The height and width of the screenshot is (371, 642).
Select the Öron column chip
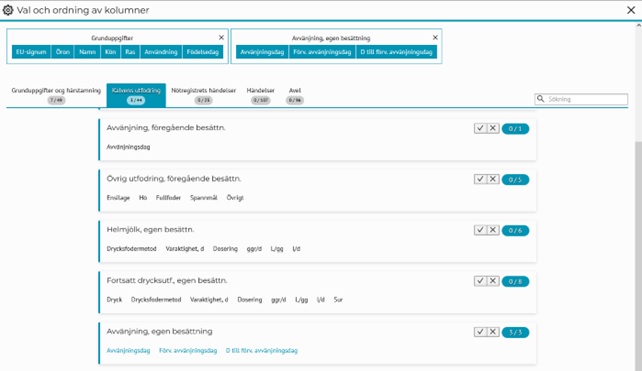pyautogui.click(x=63, y=52)
